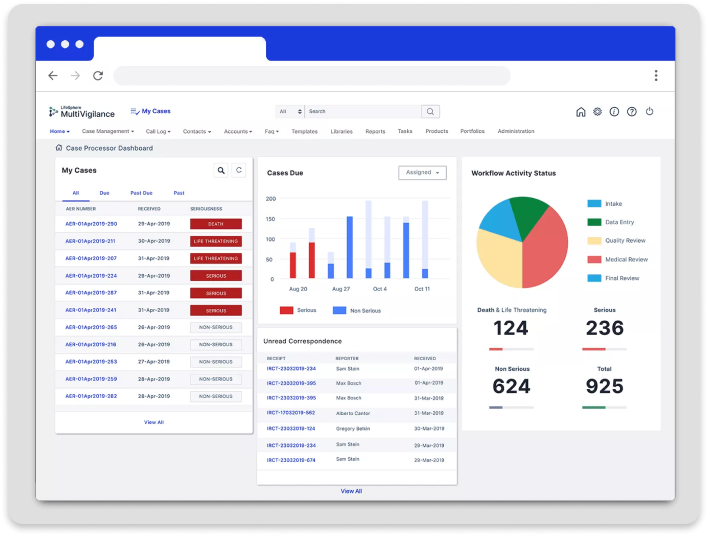Viewport: 708px width, 536px height.
Task: Click the magnifier button beside the header search field
Action: click(x=430, y=112)
